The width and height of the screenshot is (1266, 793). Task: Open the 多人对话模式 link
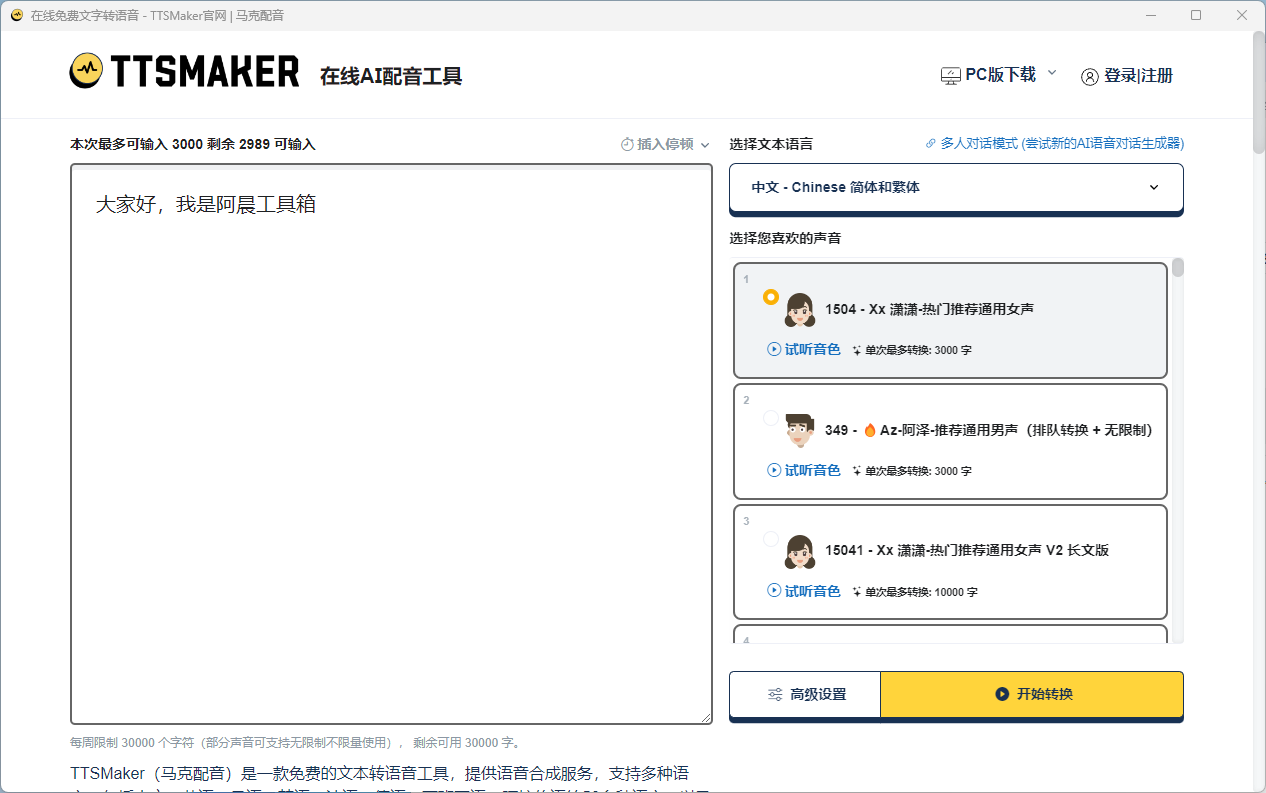[1054, 144]
